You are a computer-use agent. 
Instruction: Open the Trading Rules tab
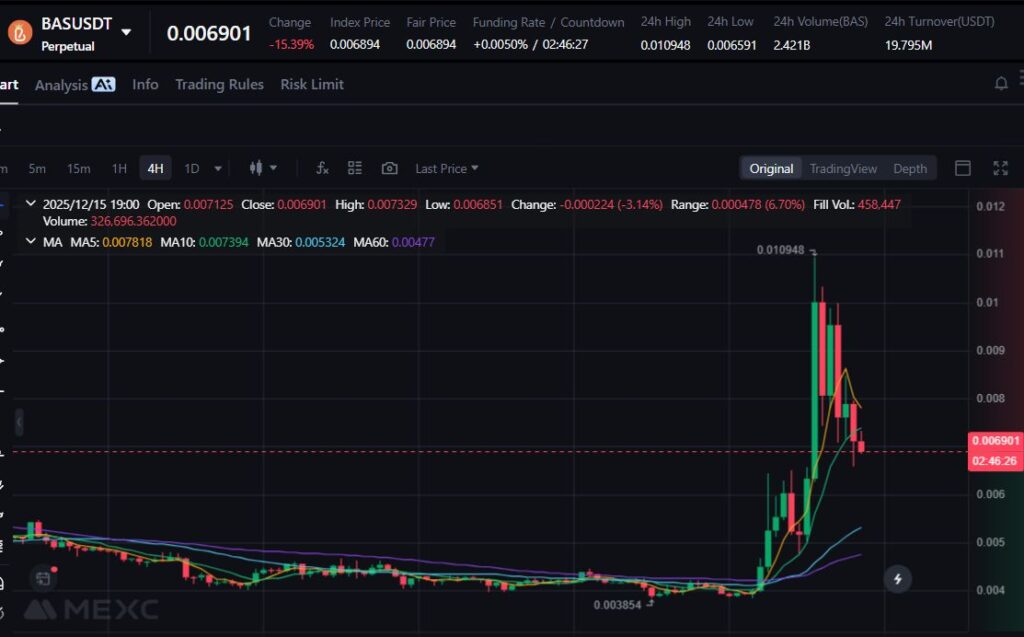[219, 84]
